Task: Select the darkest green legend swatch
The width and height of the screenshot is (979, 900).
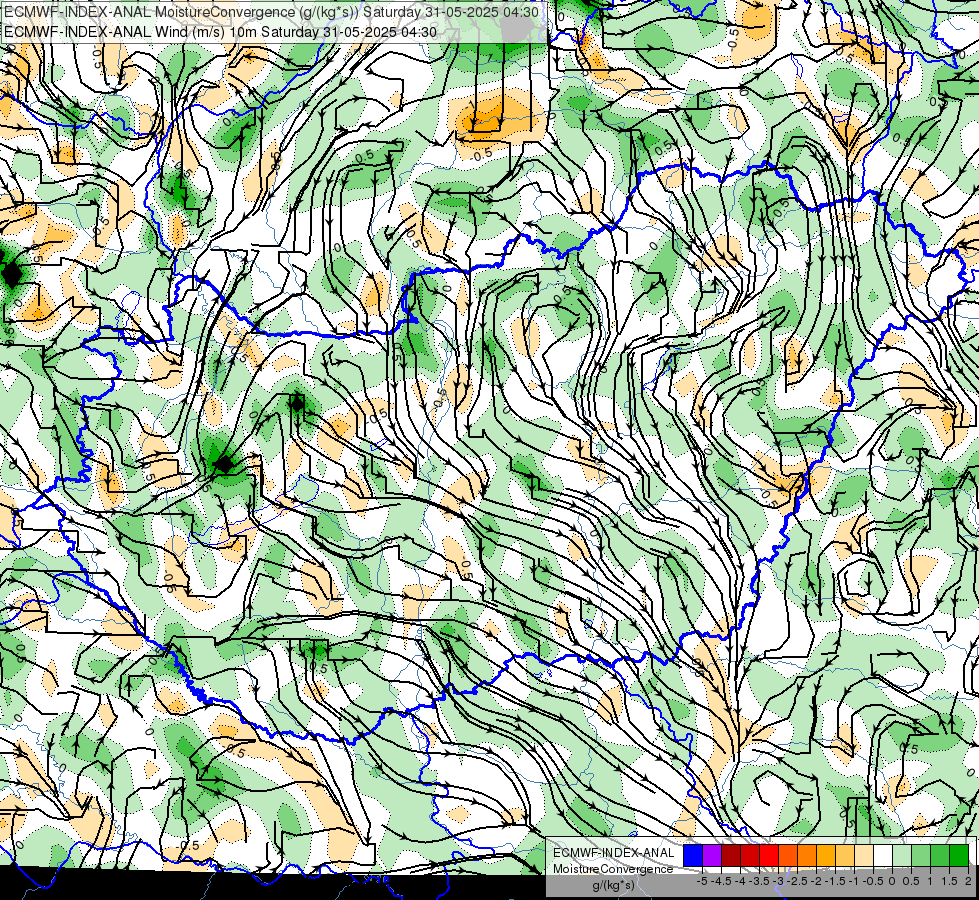Action: tap(959, 855)
